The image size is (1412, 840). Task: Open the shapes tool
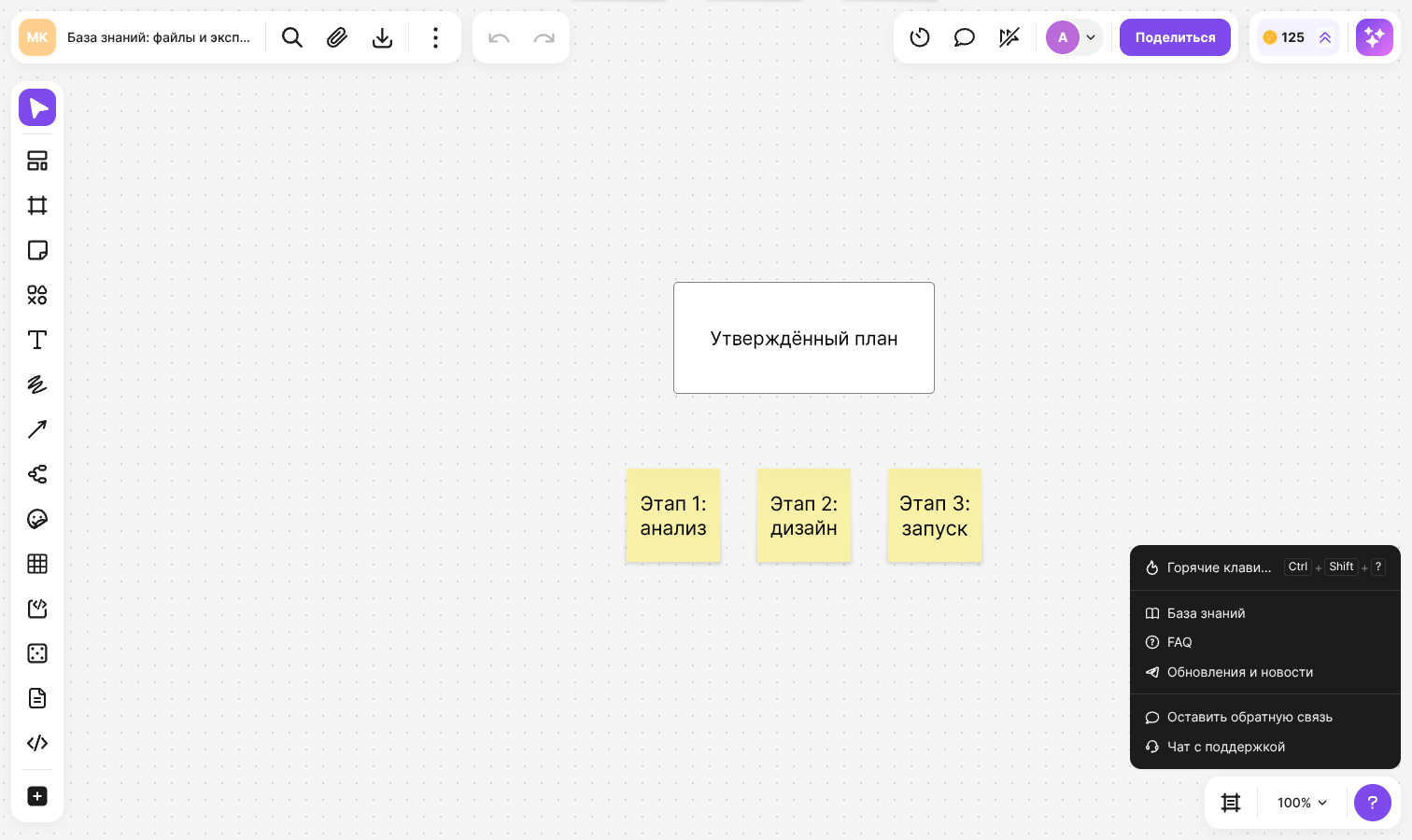coord(37,295)
